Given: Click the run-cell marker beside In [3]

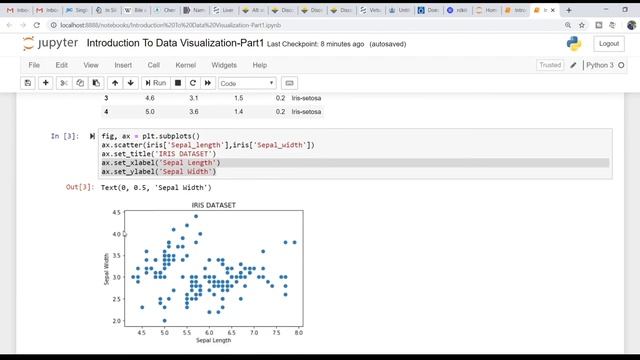Looking at the screenshot, I should [x=92, y=136].
